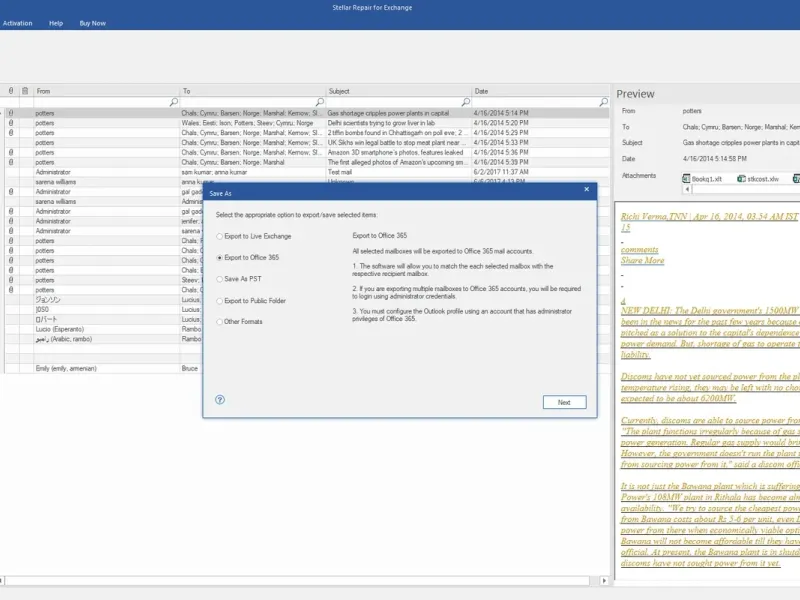
Task: Select Other Formats radio button
Action: click(219, 322)
